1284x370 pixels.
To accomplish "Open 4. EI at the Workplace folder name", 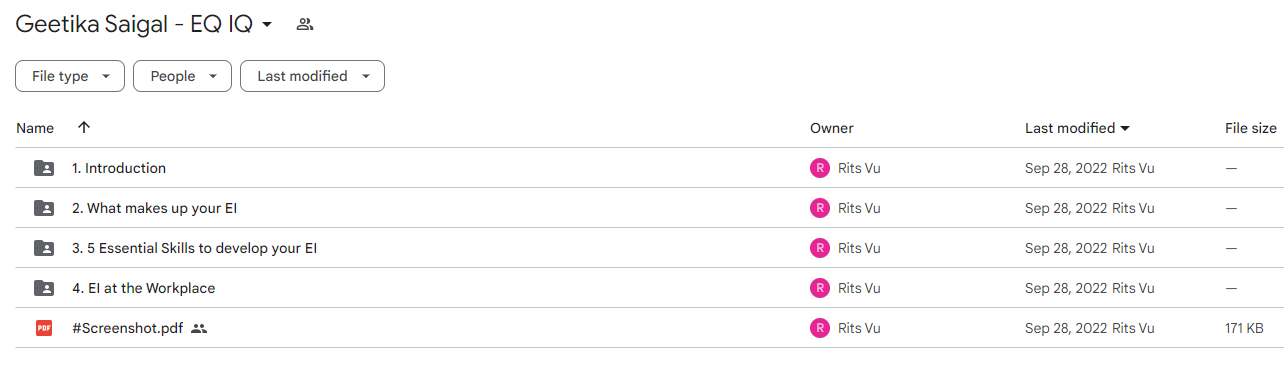I will tap(143, 288).
